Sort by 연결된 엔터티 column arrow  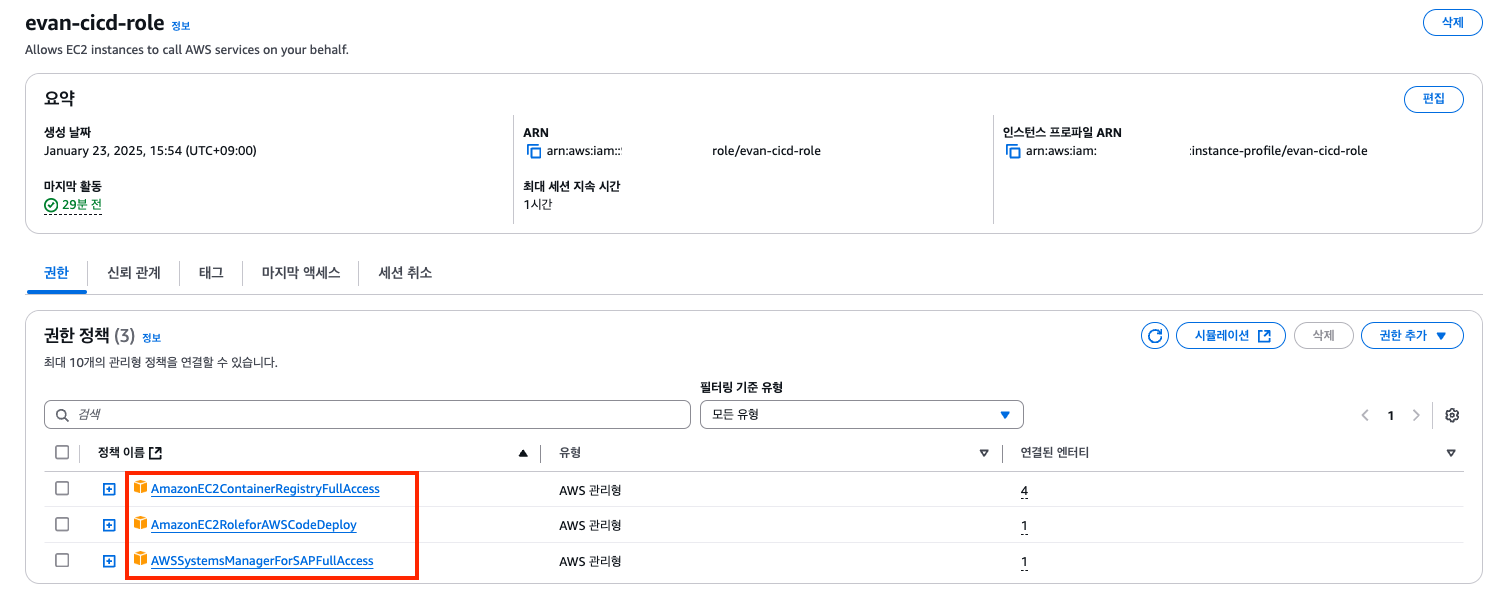click(x=1451, y=453)
